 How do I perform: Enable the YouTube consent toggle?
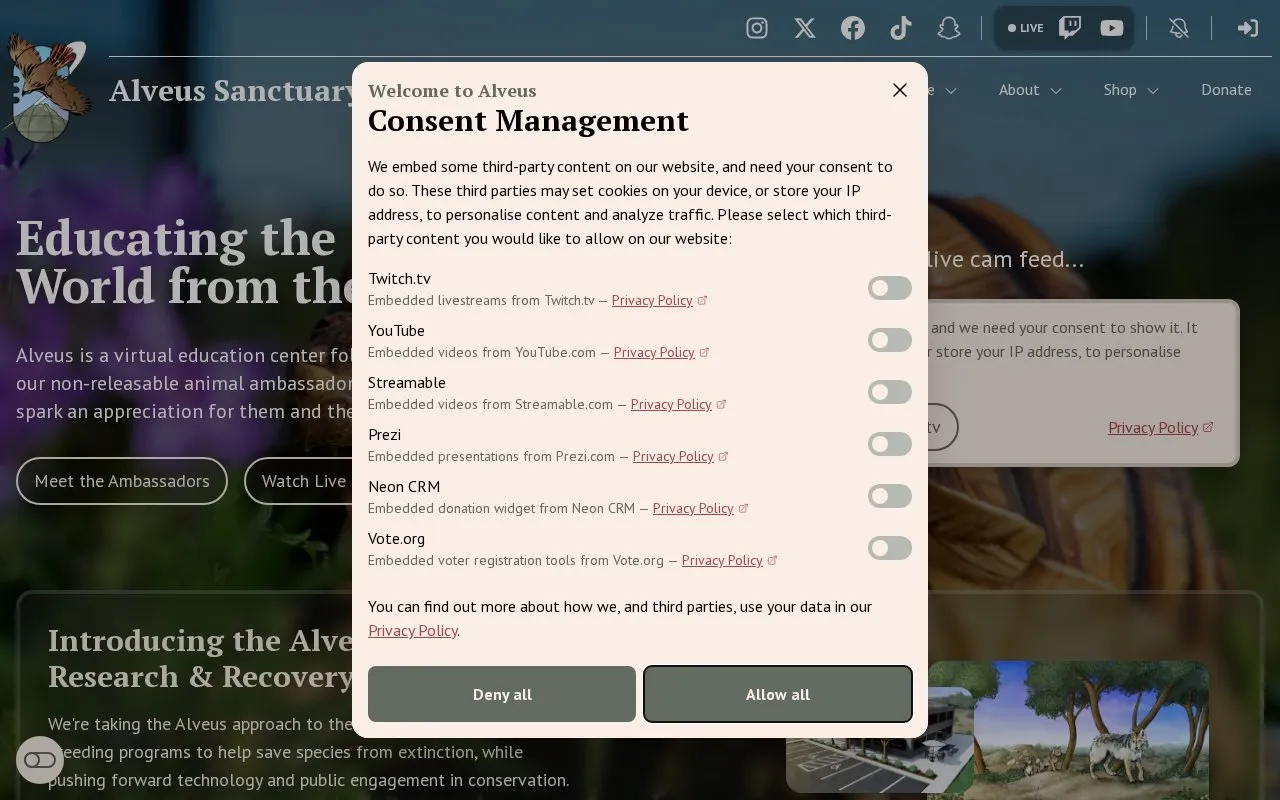point(890,340)
